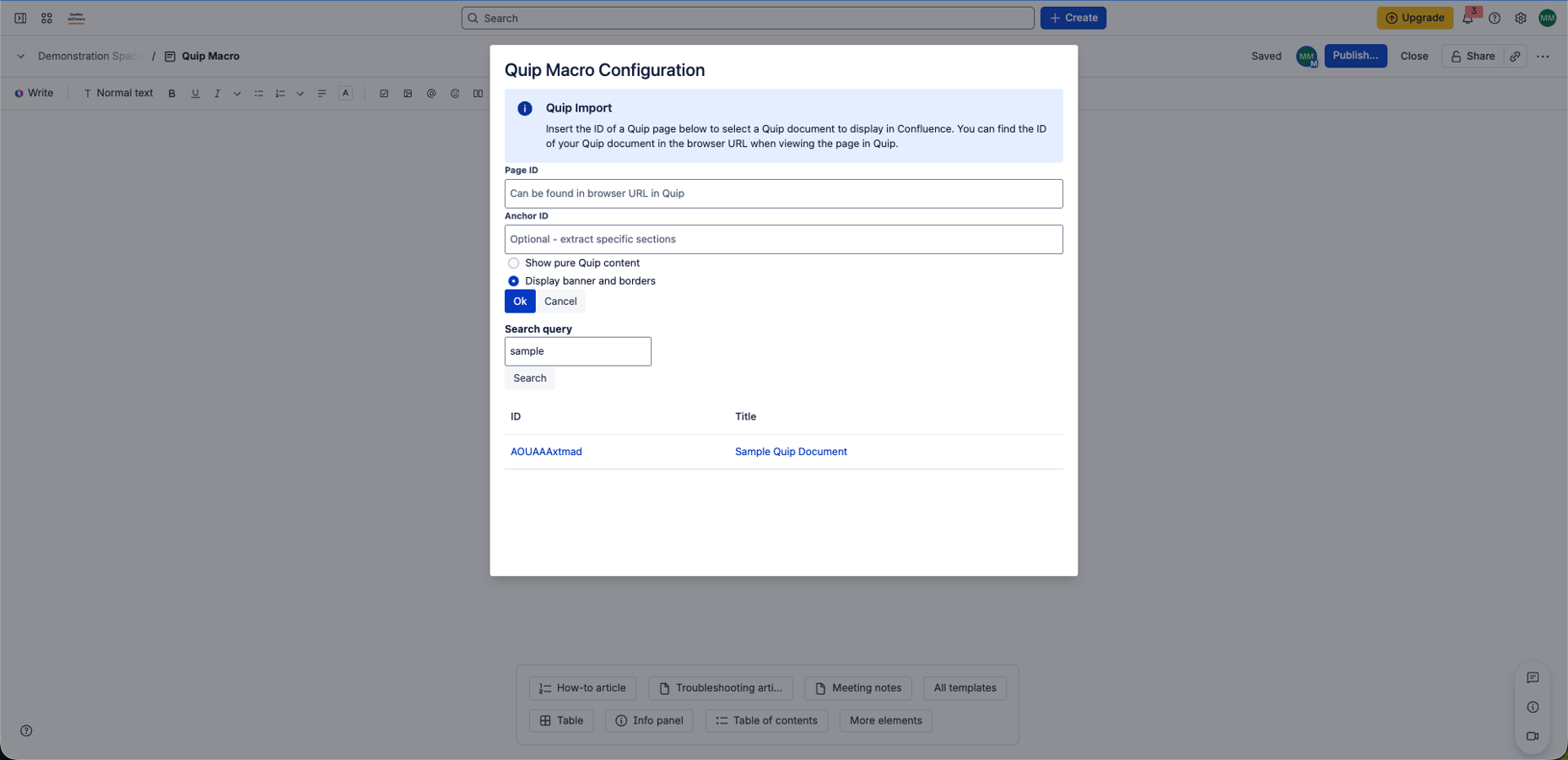Insert an Info panel element
Viewport: 1568px width, 760px height.
(649, 721)
